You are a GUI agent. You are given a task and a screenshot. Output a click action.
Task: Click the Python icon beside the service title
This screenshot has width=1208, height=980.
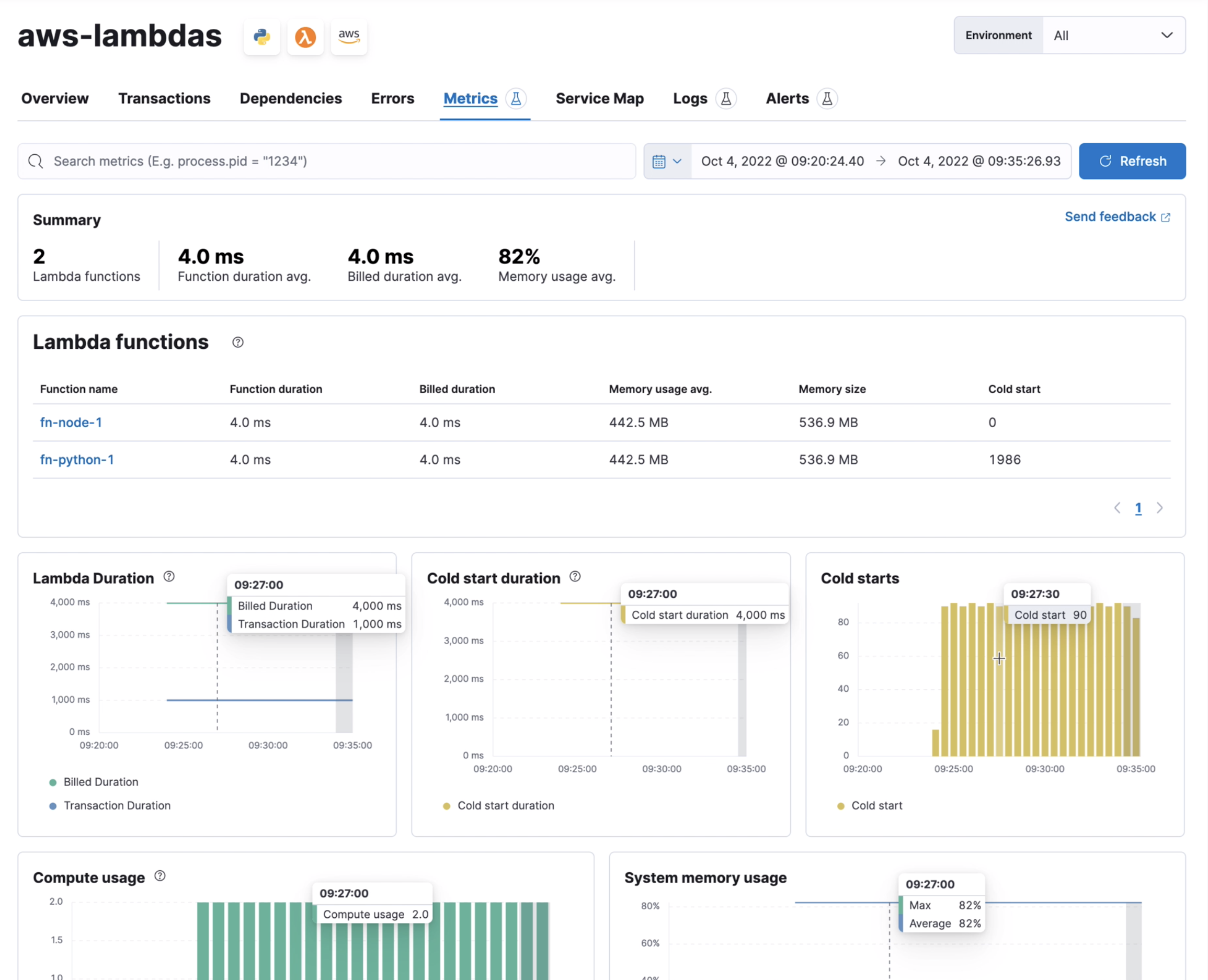[261, 36]
